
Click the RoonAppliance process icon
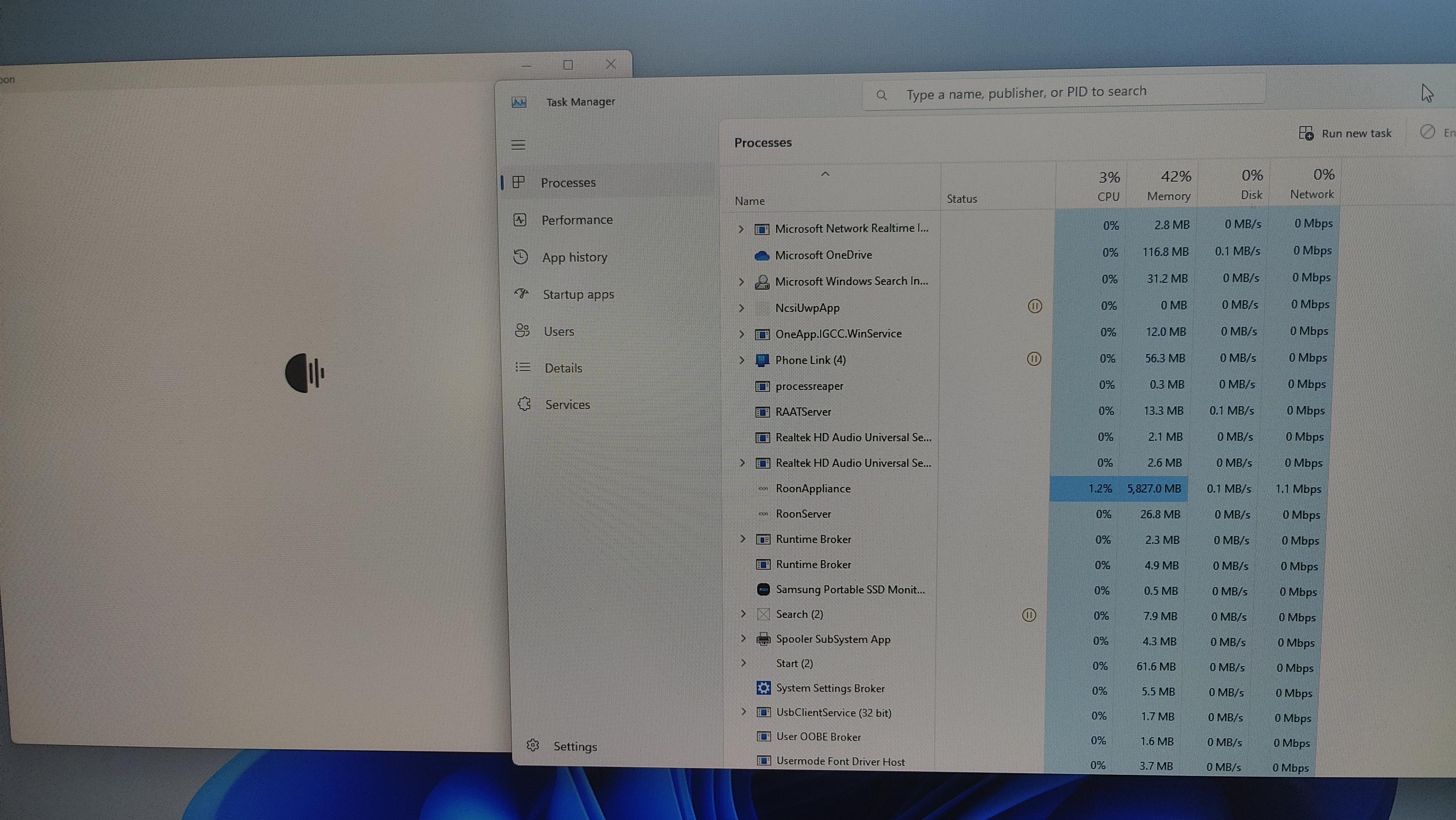coord(763,489)
